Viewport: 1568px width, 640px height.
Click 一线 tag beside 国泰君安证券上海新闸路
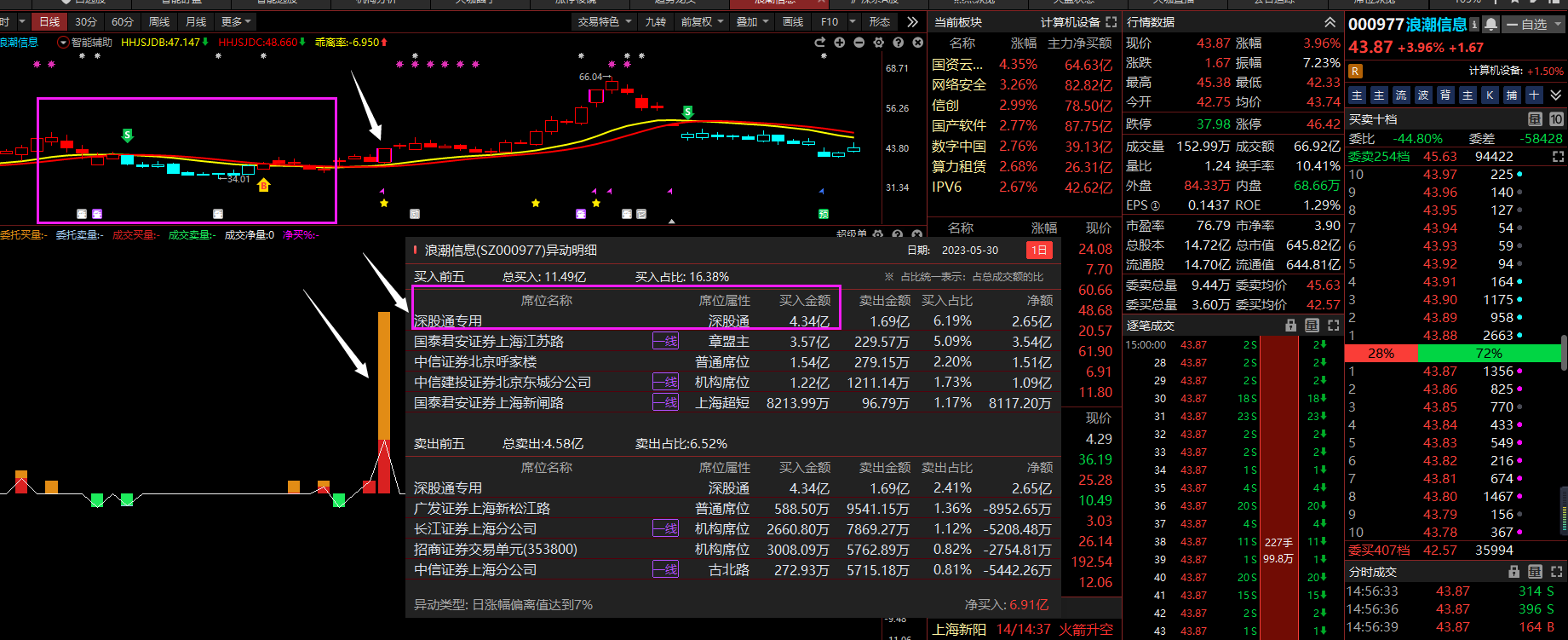pos(665,403)
